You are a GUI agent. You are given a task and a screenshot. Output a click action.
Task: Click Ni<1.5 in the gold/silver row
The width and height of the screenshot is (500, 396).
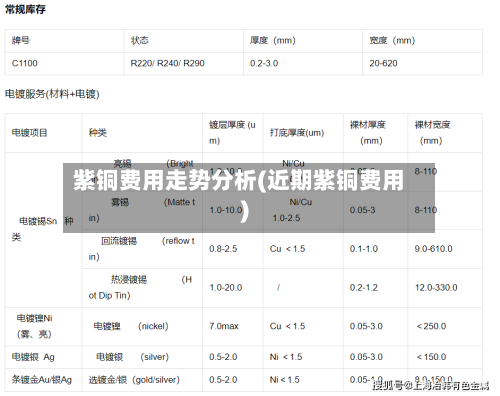285,380
